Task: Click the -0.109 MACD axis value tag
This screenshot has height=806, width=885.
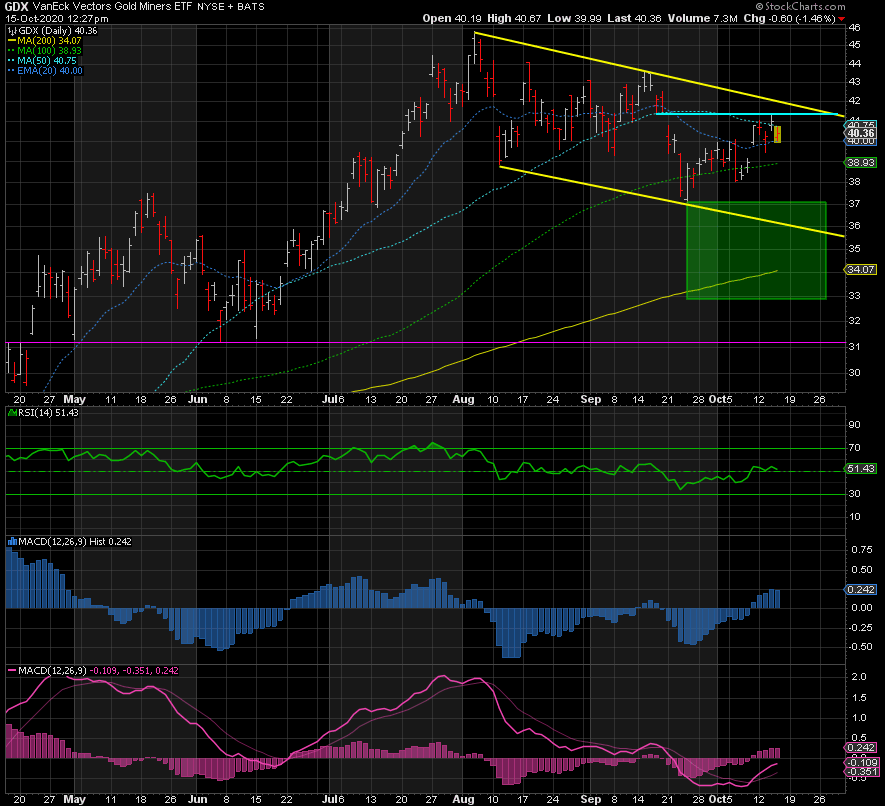Action: click(x=863, y=763)
